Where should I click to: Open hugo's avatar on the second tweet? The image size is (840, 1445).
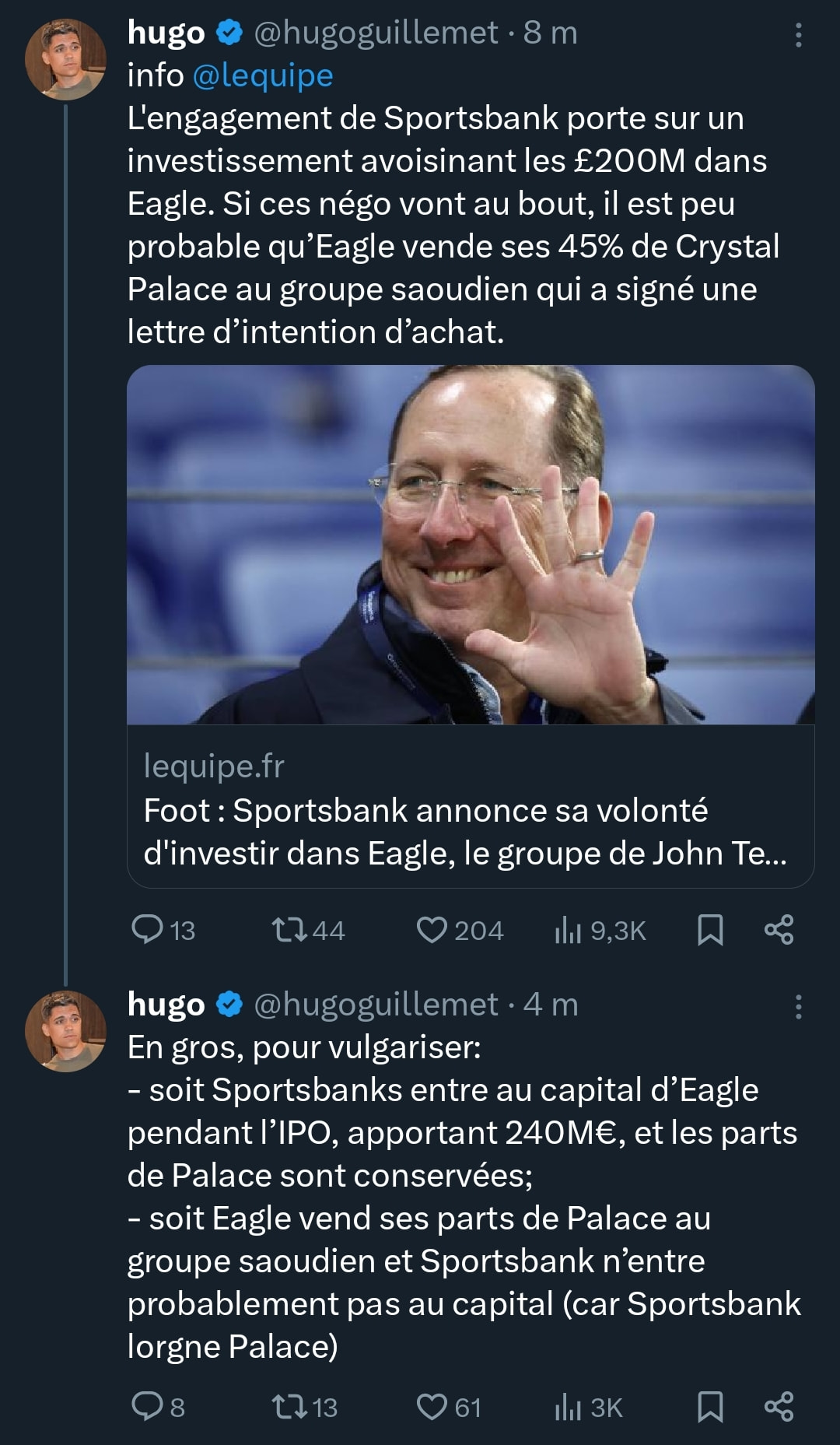click(65, 1031)
